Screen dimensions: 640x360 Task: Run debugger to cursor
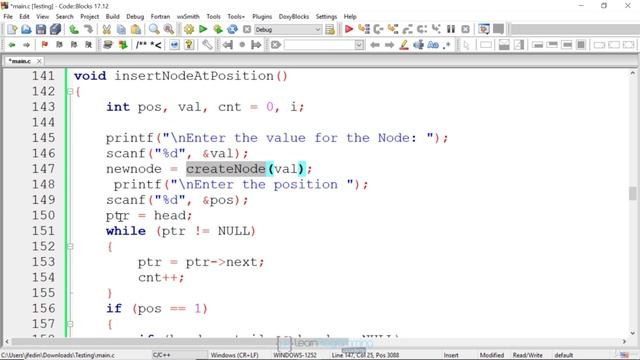363,29
